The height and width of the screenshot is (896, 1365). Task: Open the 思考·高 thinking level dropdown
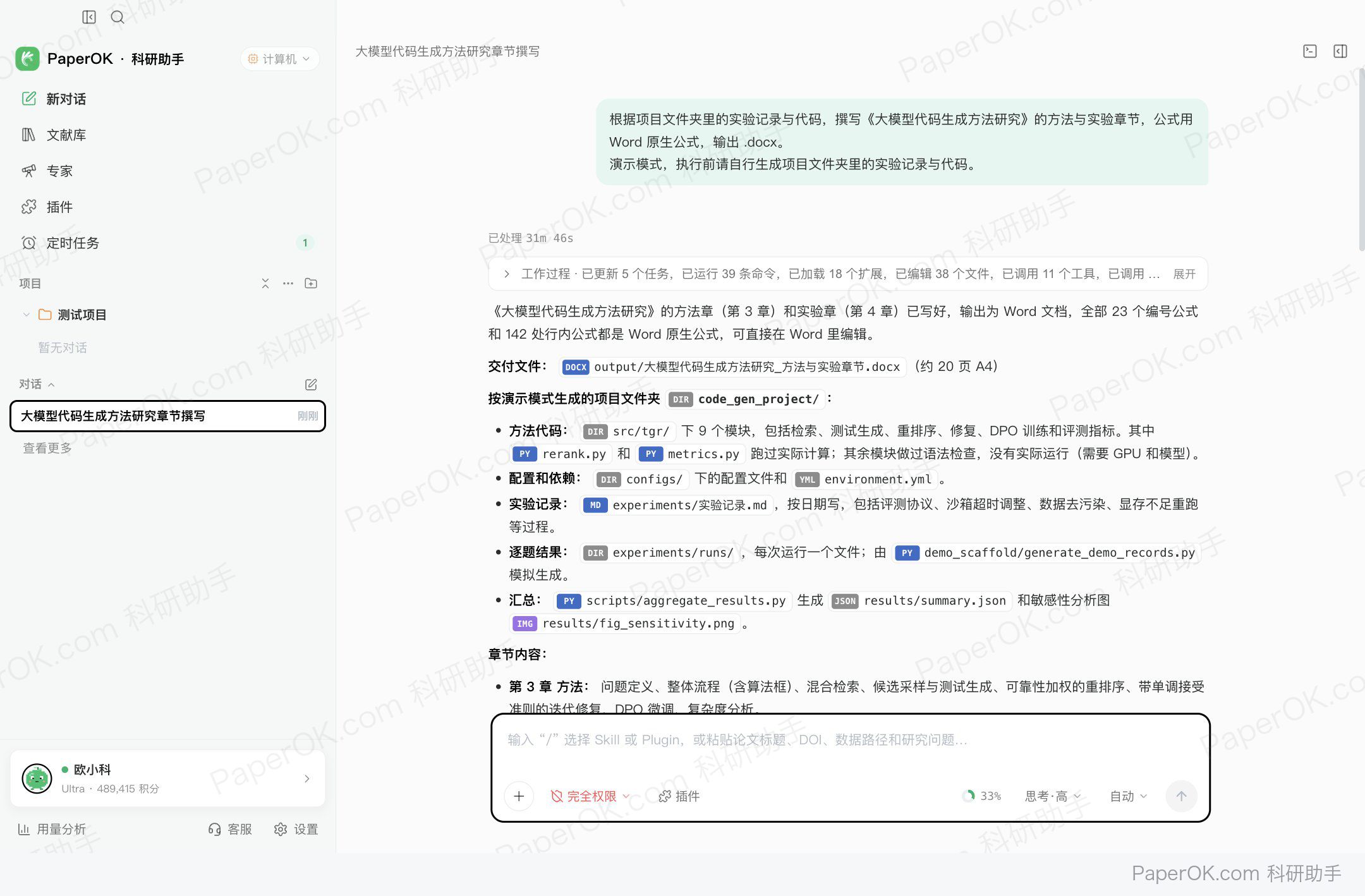tap(1053, 796)
